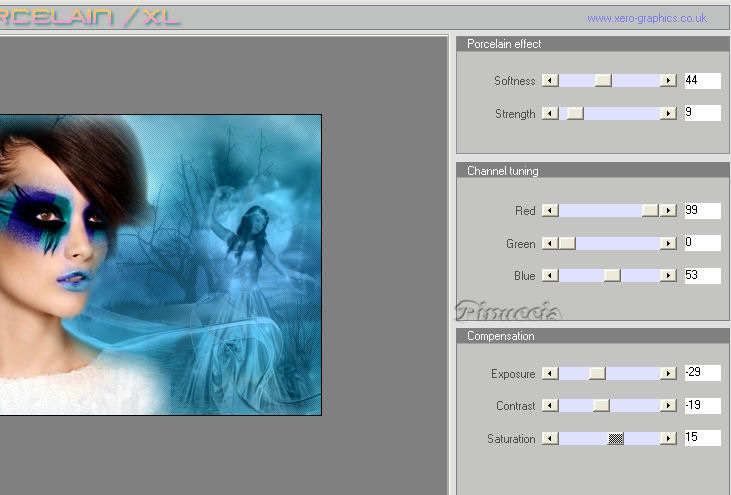The height and width of the screenshot is (495, 731).
Task: Click the Contrast decrease arrow
Action: (550, 405)
